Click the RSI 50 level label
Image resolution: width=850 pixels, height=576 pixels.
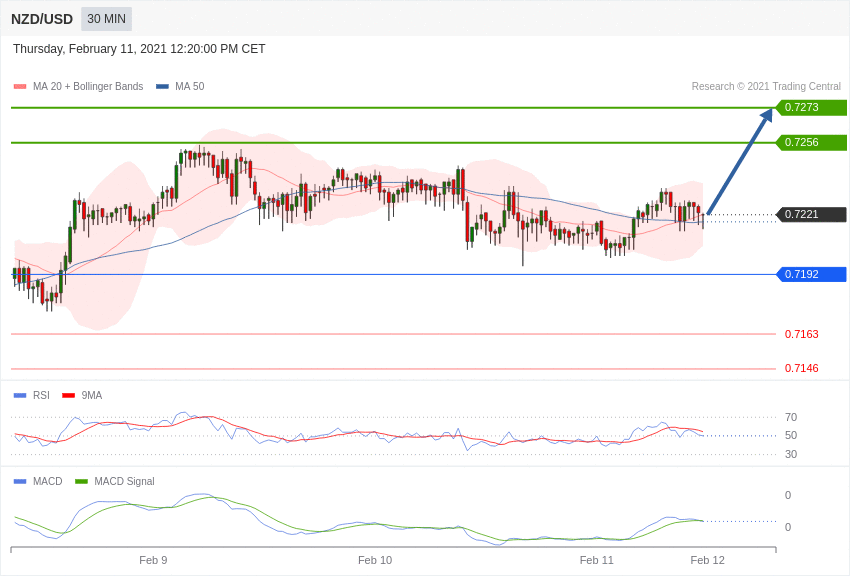pyautogui.click(x=791, y=436)
